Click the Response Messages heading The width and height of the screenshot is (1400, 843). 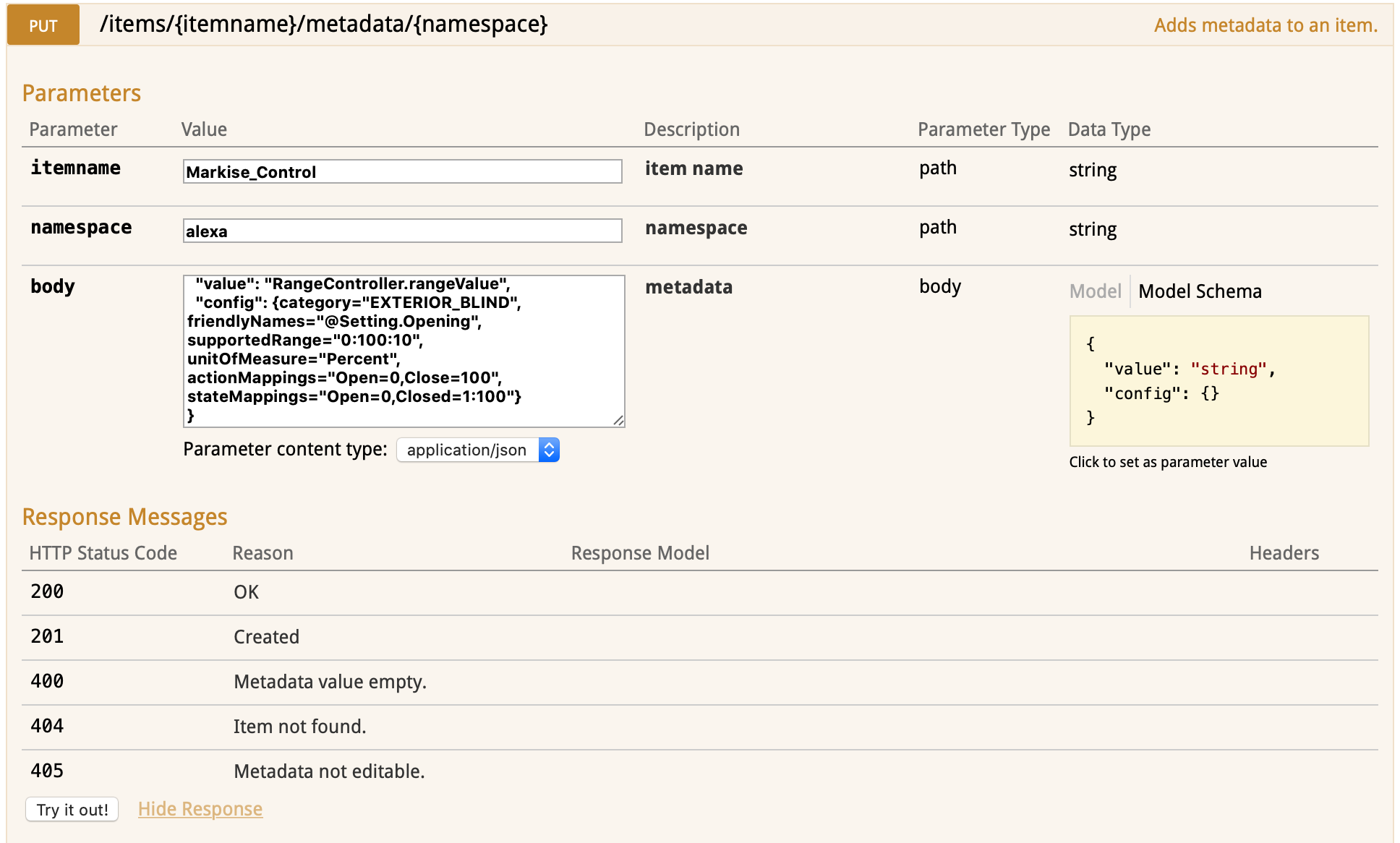click(x=124, y=517)
